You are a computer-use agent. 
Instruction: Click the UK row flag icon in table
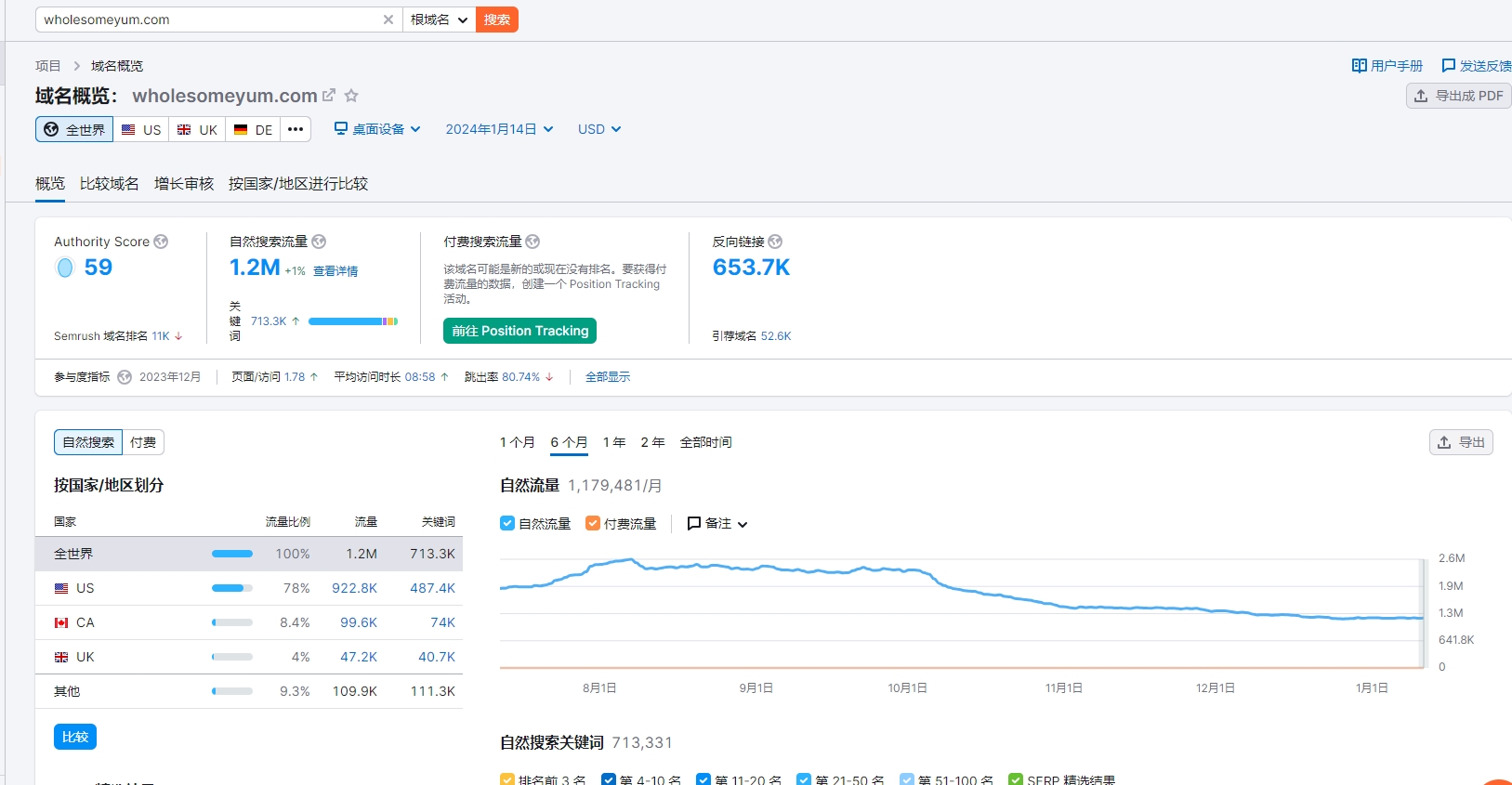(x=61, y=657)
